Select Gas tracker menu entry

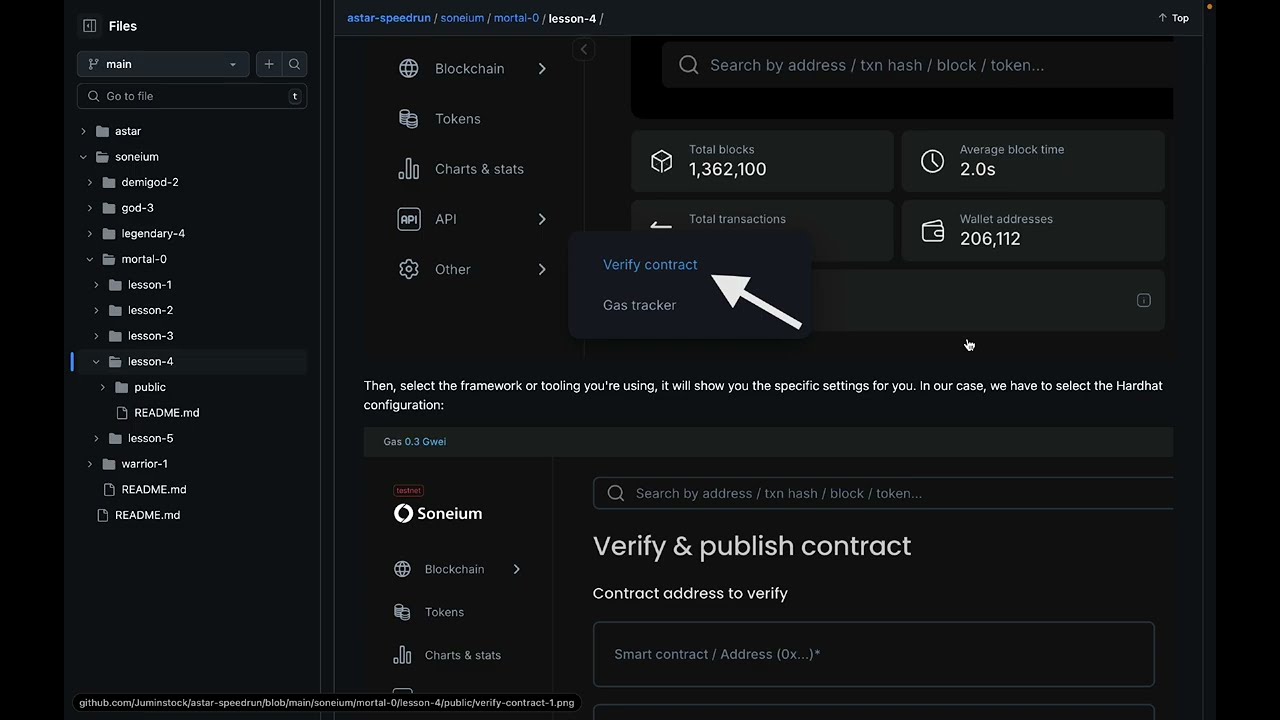click(x=639, y=305)
